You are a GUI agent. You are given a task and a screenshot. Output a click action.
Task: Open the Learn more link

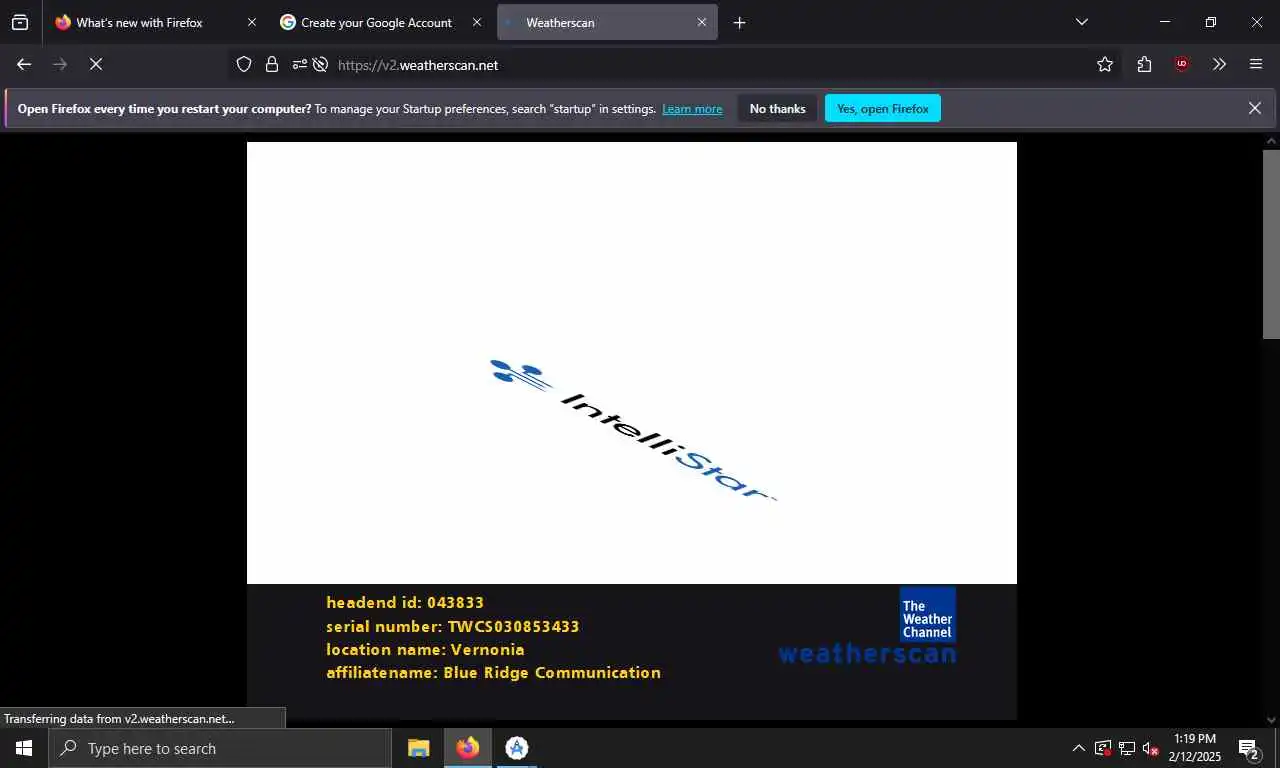tap(692, 109)
